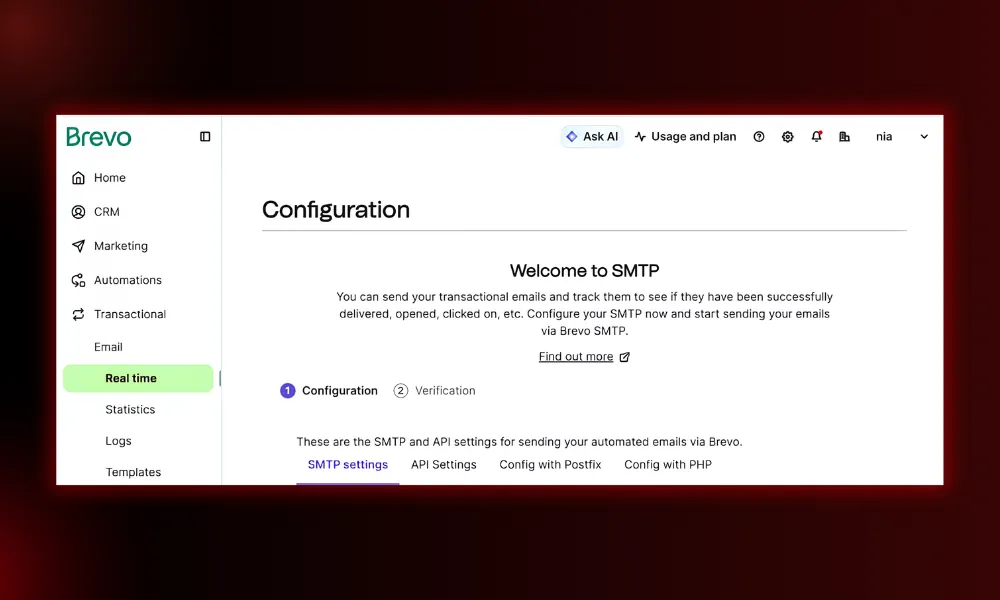Select step 2 Verification
This screenshot has height=600, width=1000.
(434, 391)
